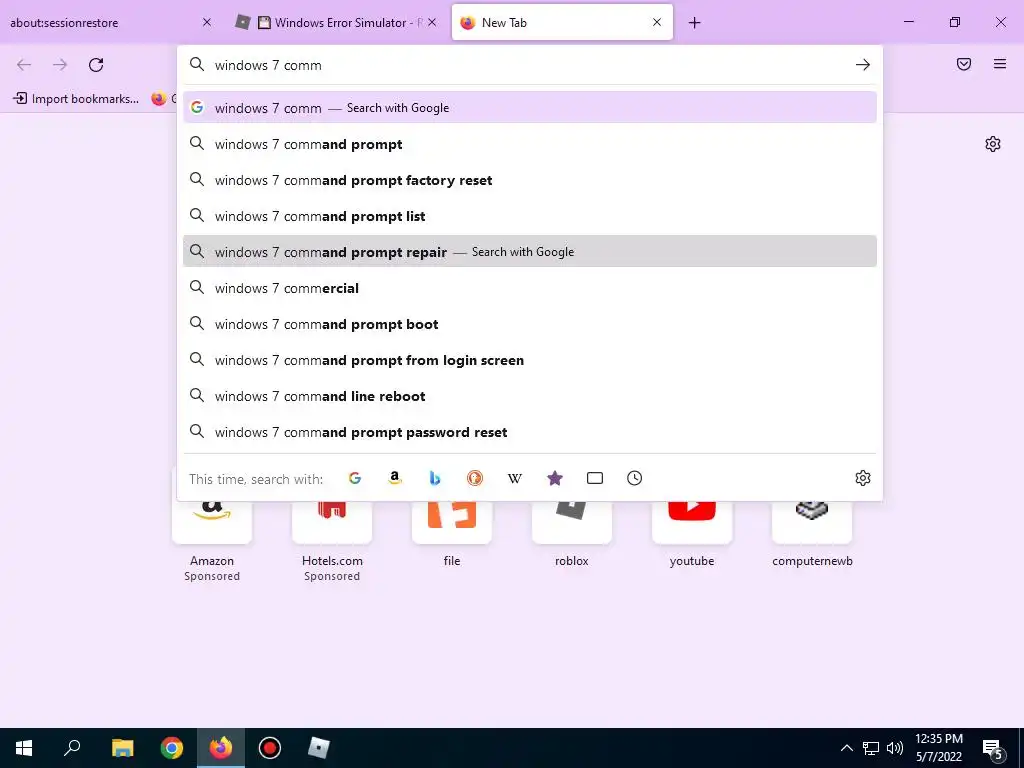Search open tabs using the tab icon
This screenshot has width=1024, height=768.
[595, 478]
